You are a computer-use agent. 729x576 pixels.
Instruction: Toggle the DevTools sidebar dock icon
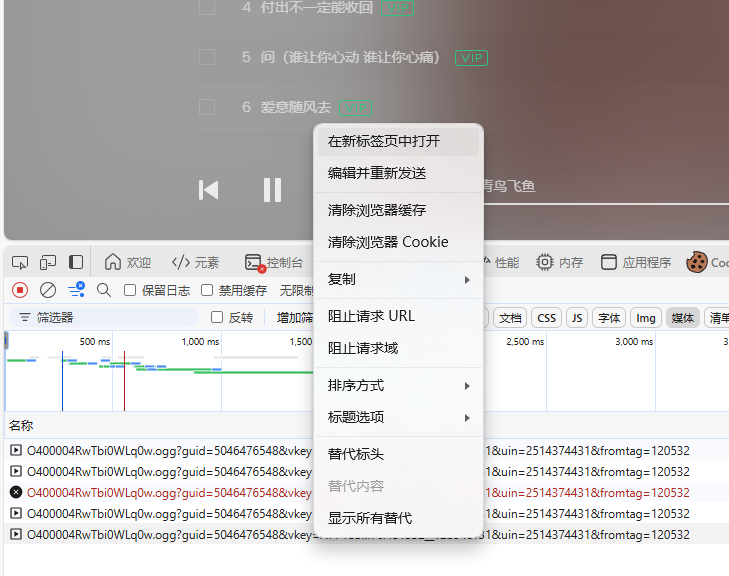coord(76,262)
